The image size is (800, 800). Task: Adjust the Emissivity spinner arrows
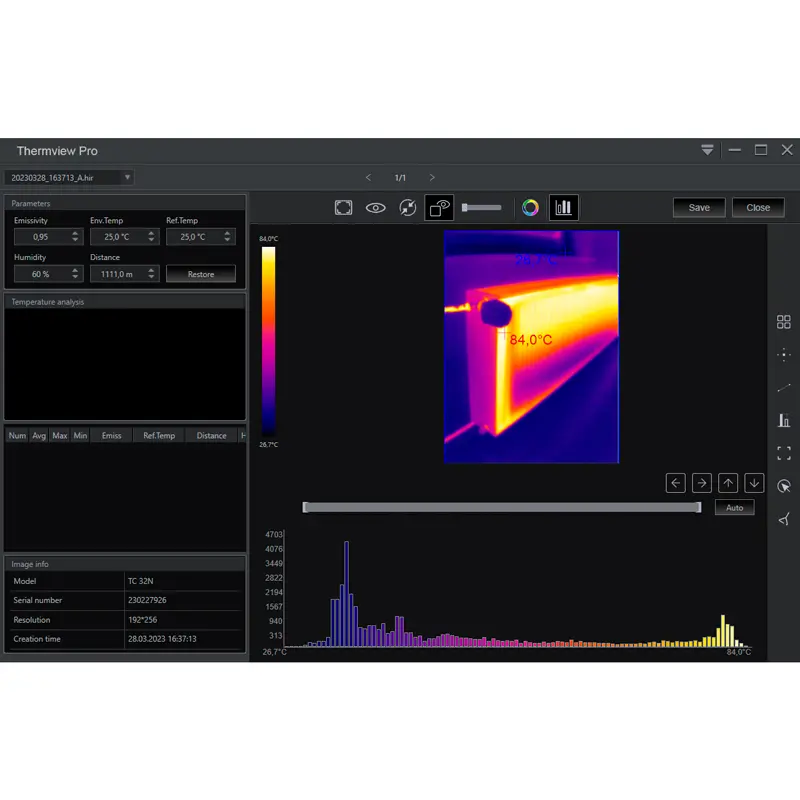75,237
